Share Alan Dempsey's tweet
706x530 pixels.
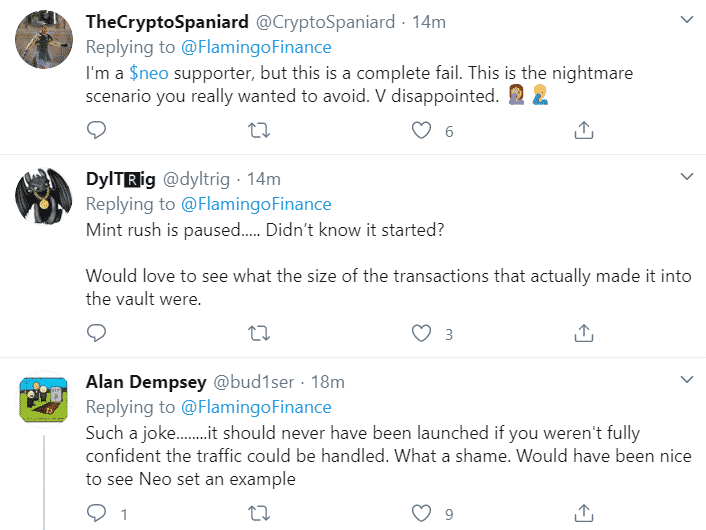pos(585,513)
